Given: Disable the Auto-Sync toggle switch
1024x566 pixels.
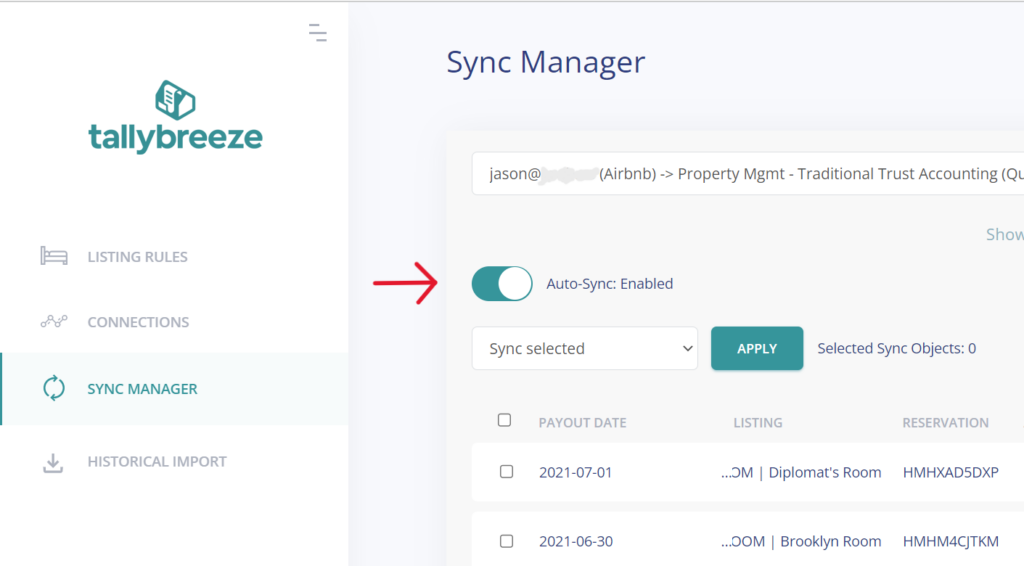Looking at the screenshot, I should [x=502, y=284].
